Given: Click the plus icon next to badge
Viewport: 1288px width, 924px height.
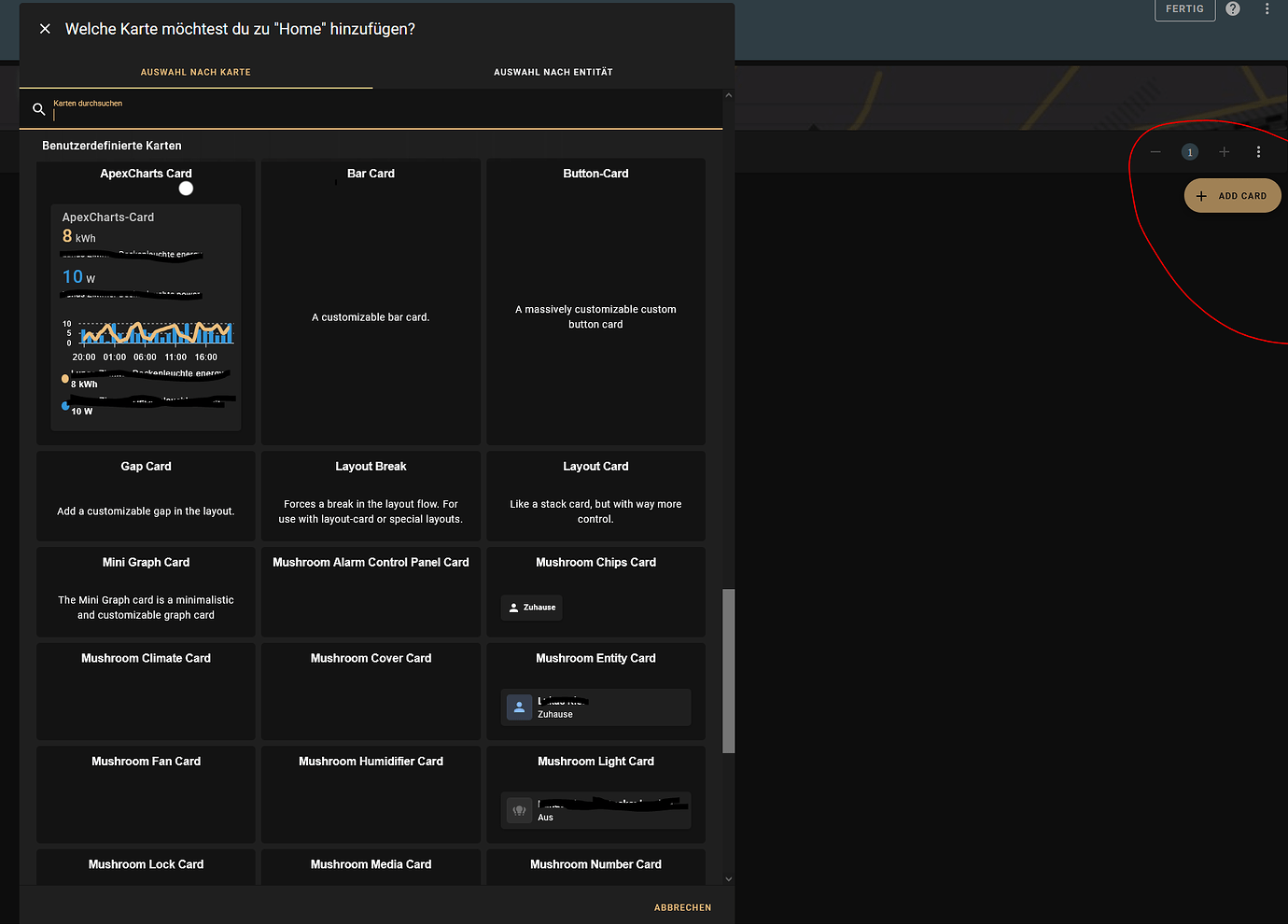Looking at the screenshot, I should pyautogui.click(x=1224, y=152).
